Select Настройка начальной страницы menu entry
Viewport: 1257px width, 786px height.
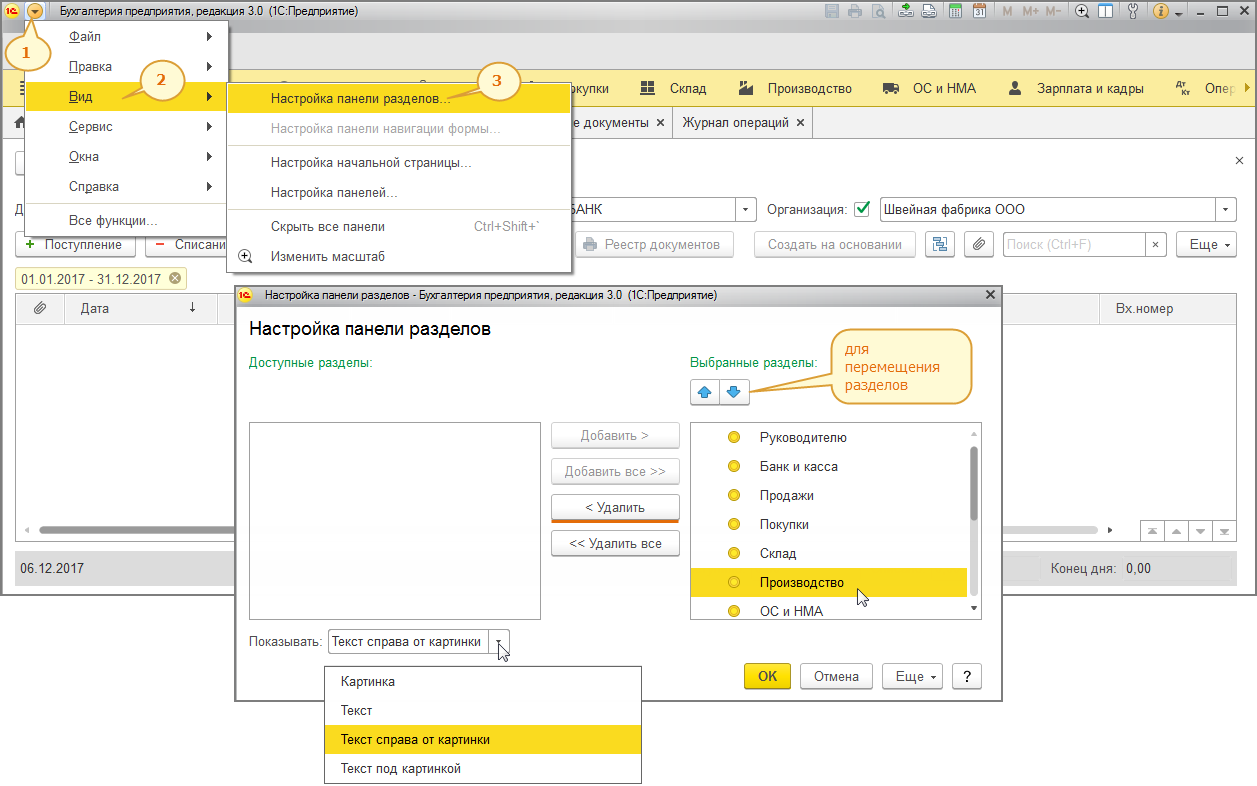point(400,162)
